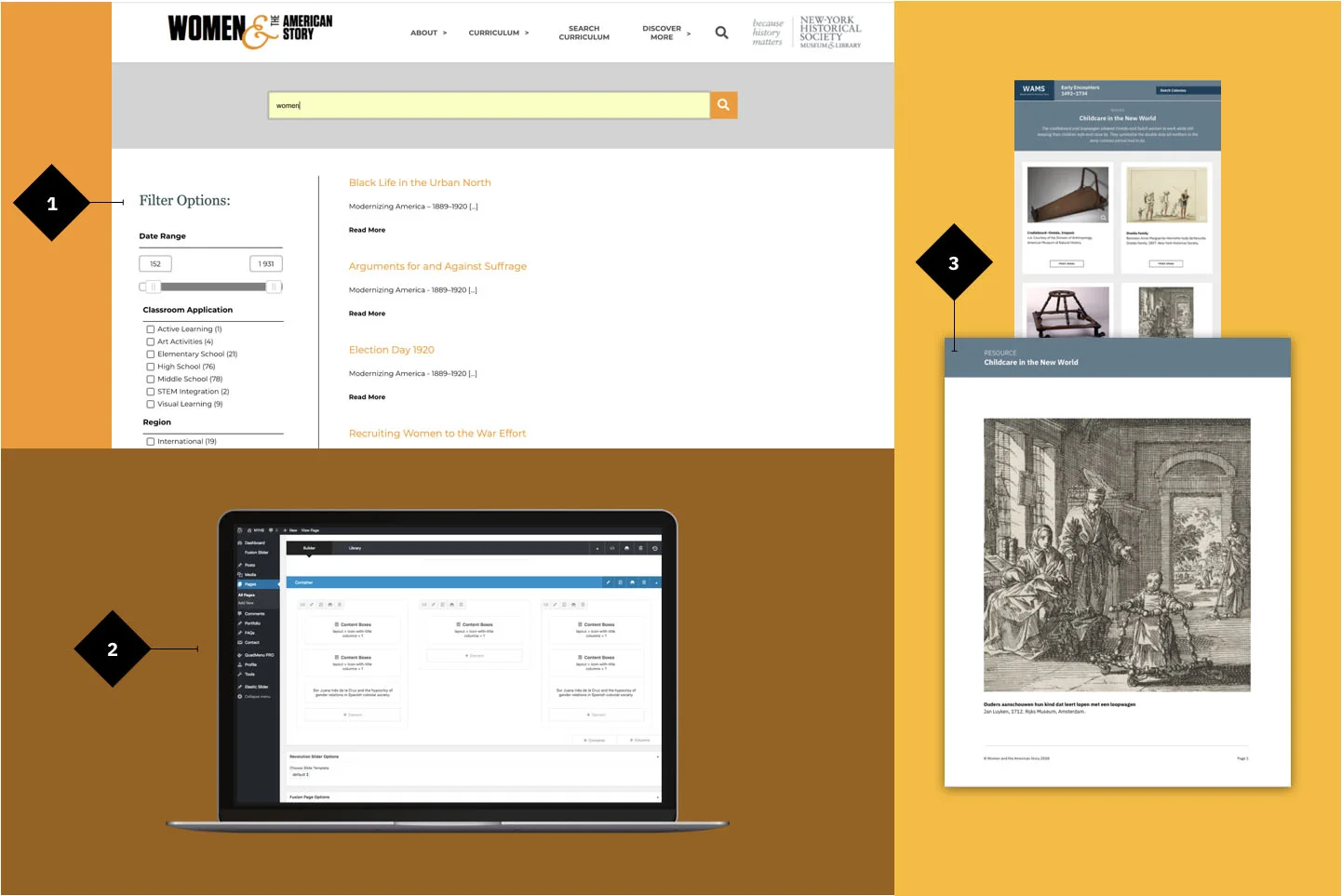Open the Election Day 1920 result
Viewport: 1342px width, 896px height.
[392, 350]
